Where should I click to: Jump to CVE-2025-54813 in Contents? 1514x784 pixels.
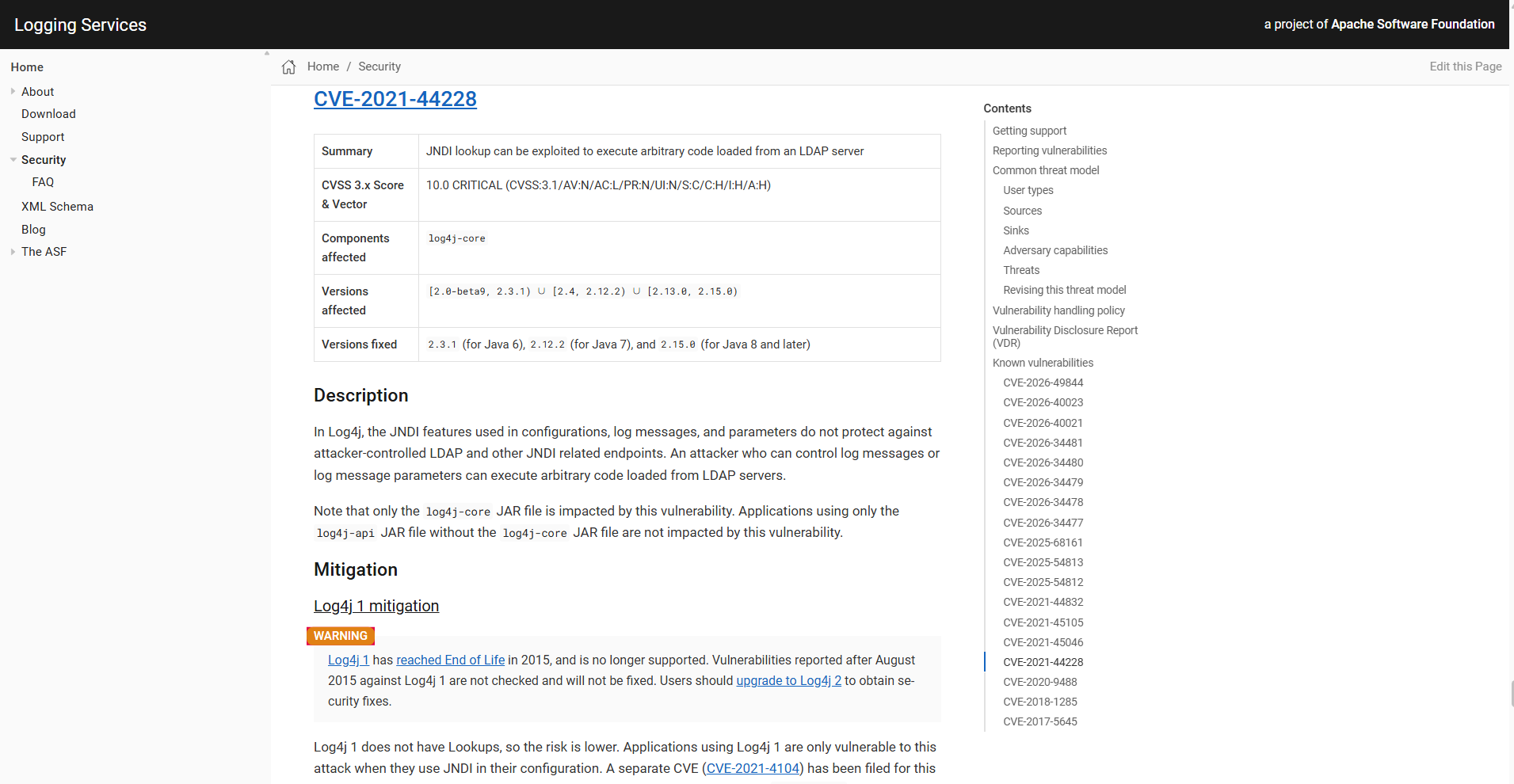(x=1043, y=562)
